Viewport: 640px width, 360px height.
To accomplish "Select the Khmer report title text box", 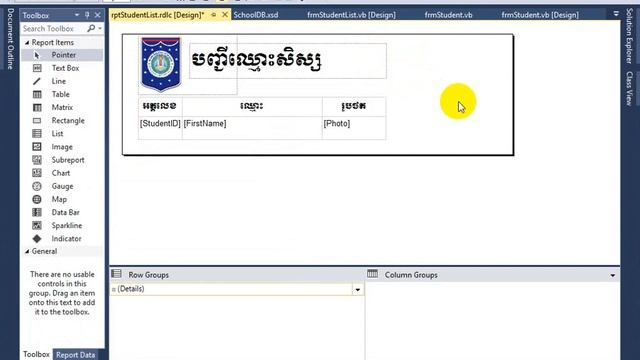I will (288, 61).
